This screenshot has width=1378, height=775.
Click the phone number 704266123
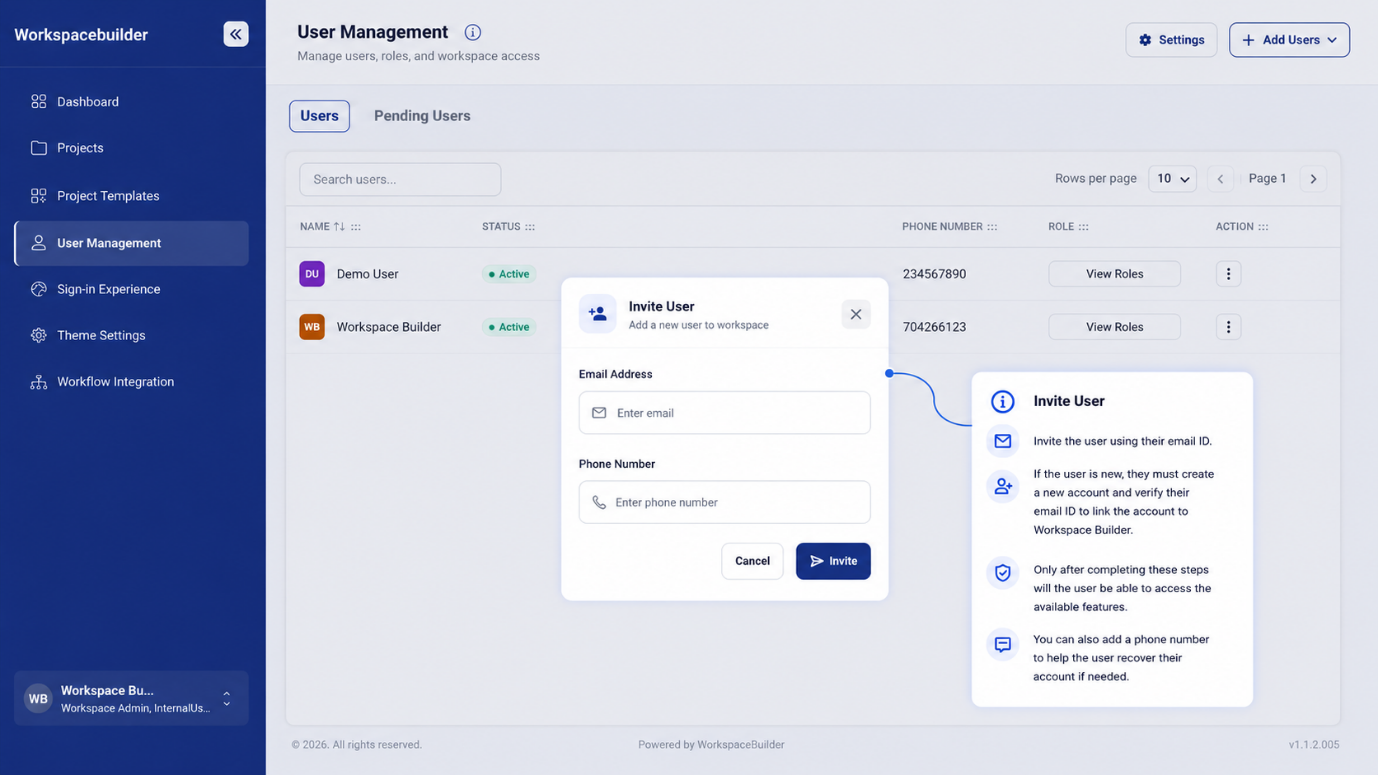934,327
